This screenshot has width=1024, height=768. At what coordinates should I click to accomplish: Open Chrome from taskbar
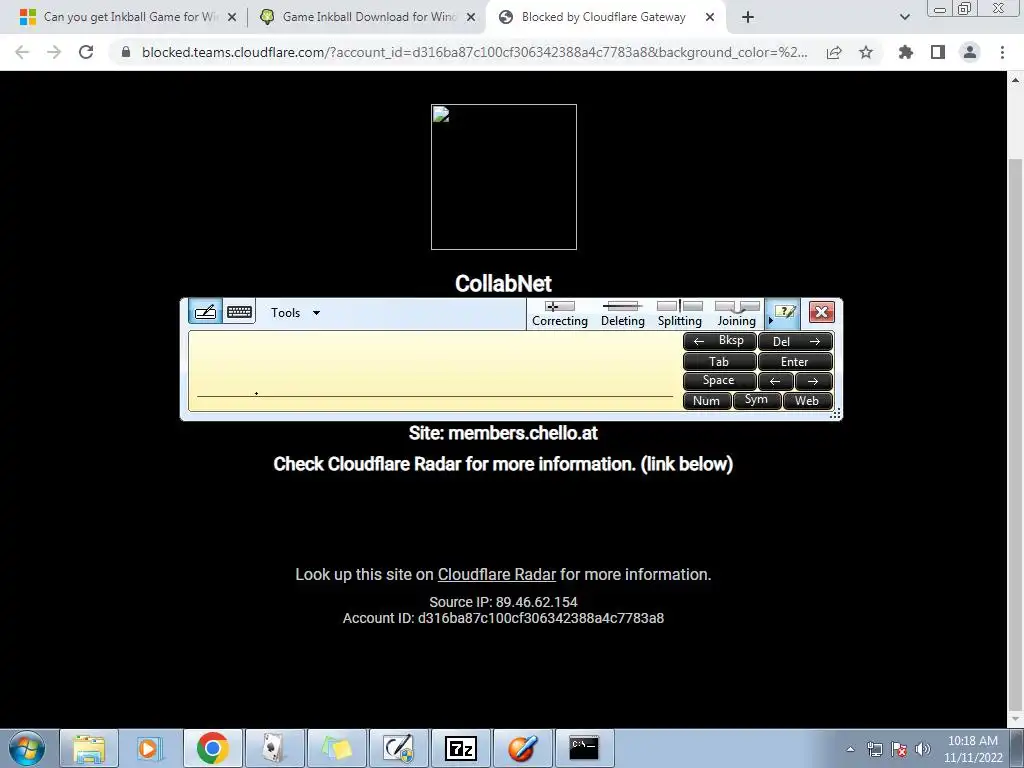click(x=212, y=748)
